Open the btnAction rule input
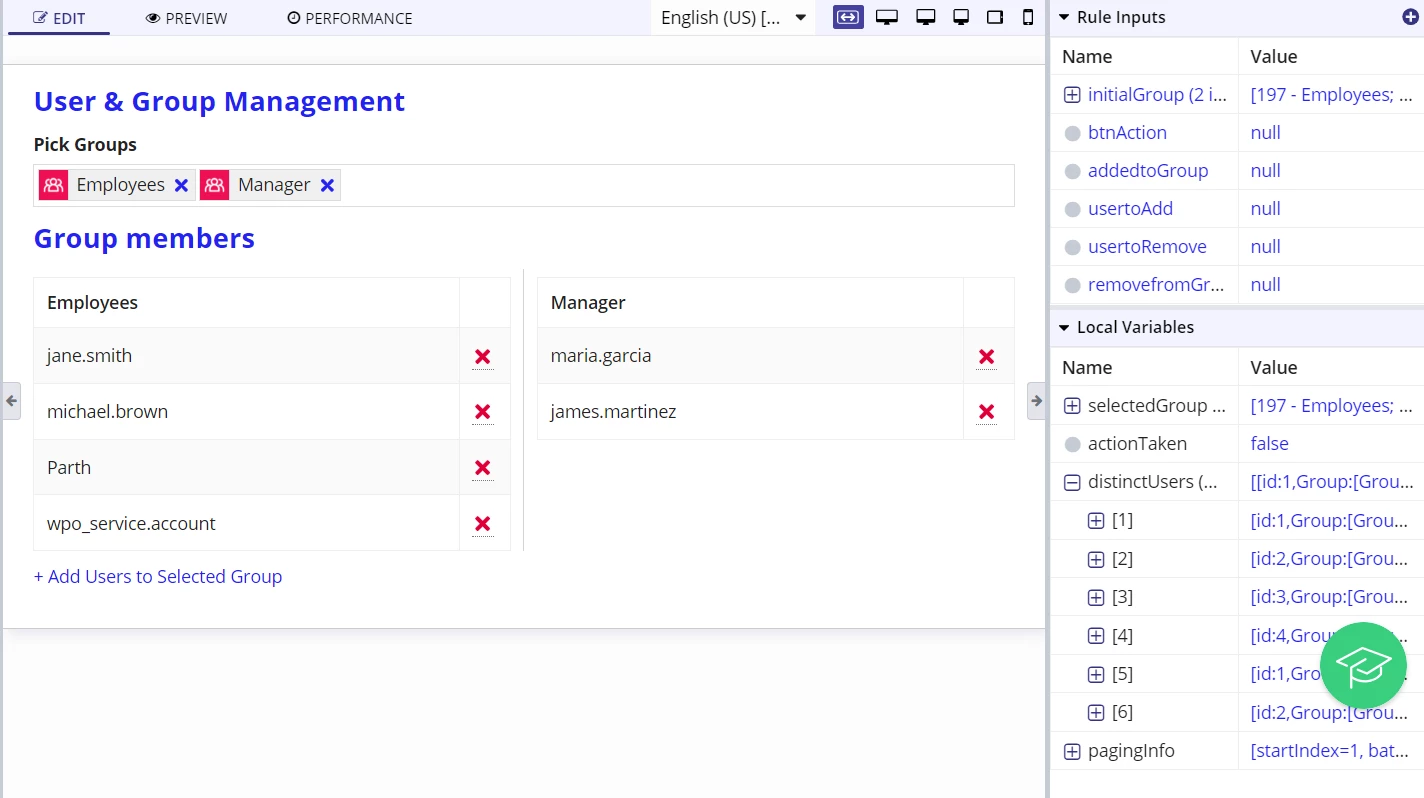This screenshot has width=1424, height=798. pos(1127,133)
